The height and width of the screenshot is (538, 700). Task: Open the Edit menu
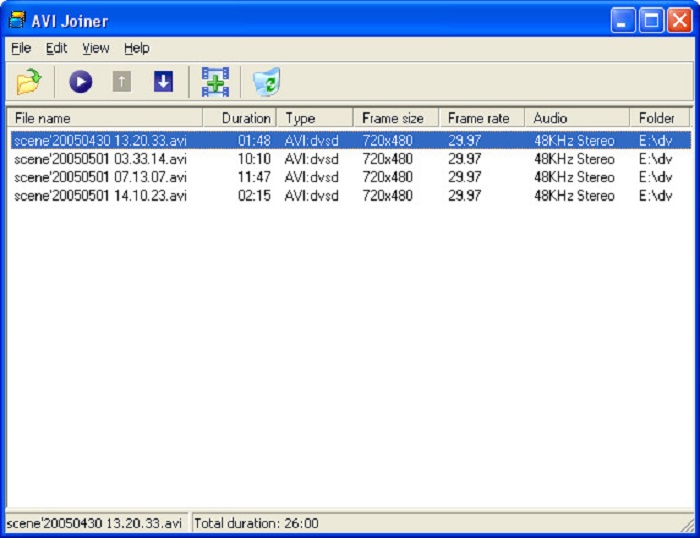pos(56,48)
